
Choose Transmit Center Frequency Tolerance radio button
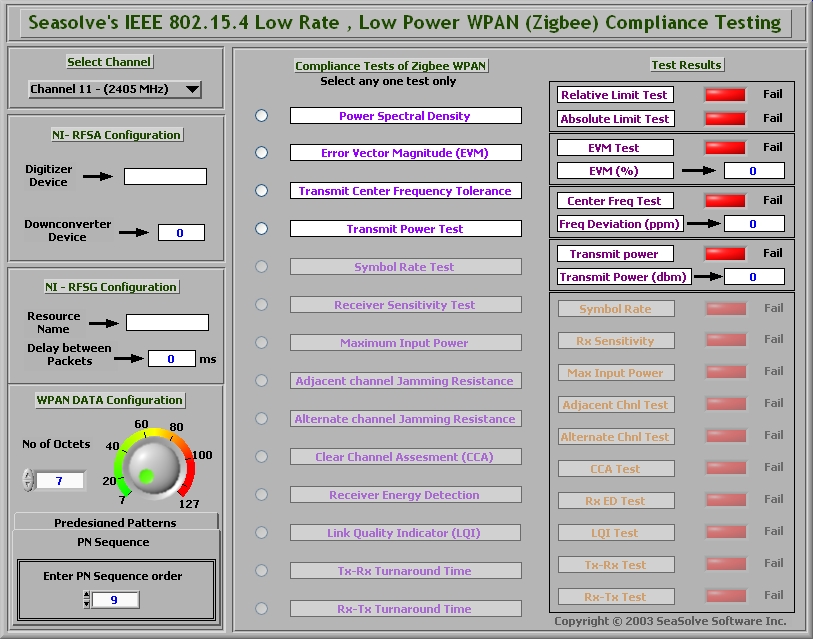coord(262,190)
